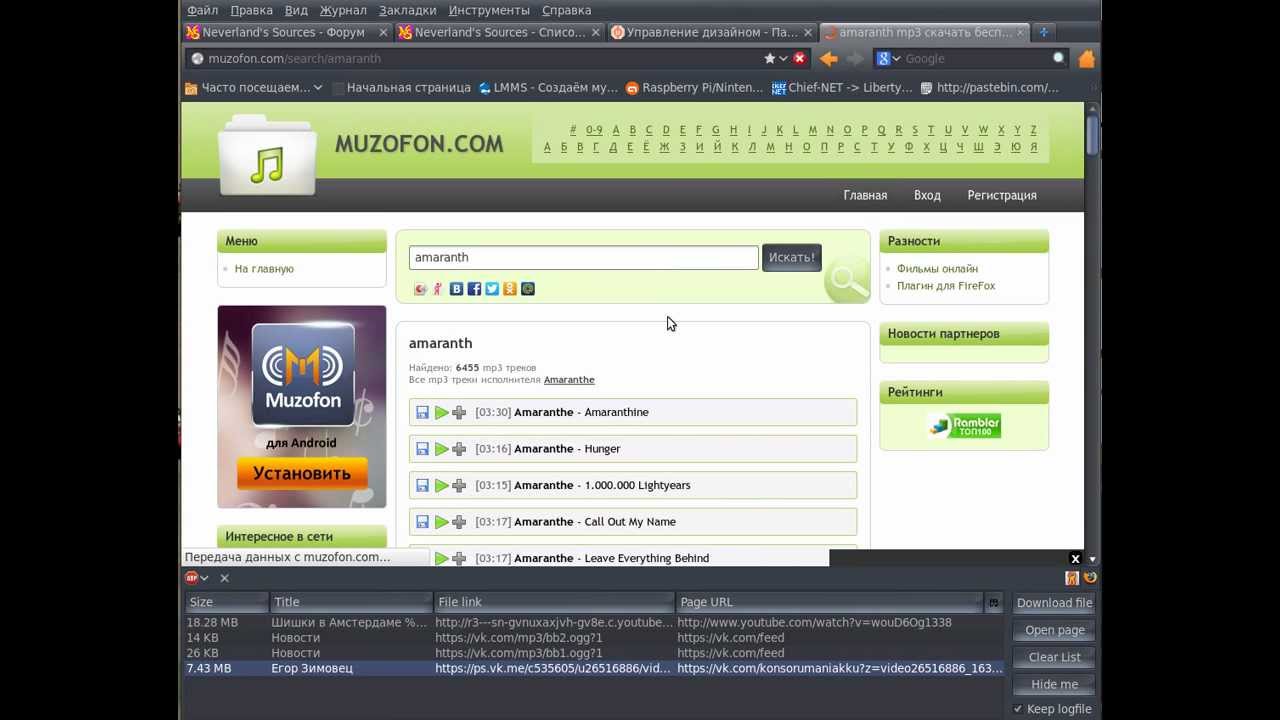The image size is (1280, 720).
Task: Open the column picker in table header
Action: pyautogui.click(x=993, y=603)
